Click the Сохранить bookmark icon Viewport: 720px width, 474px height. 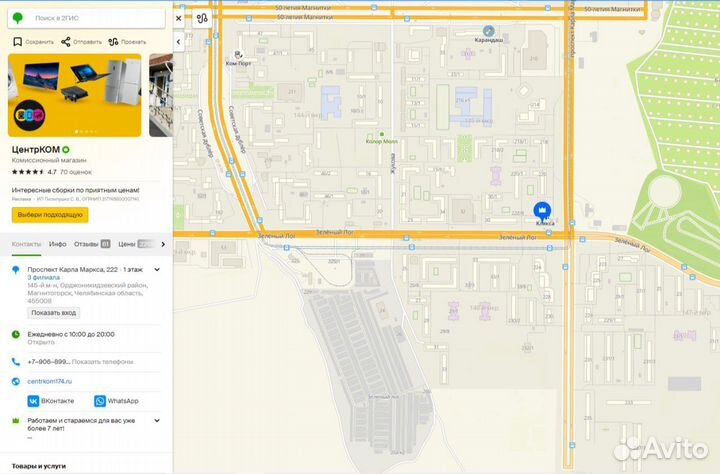click(x=18, y=42)
